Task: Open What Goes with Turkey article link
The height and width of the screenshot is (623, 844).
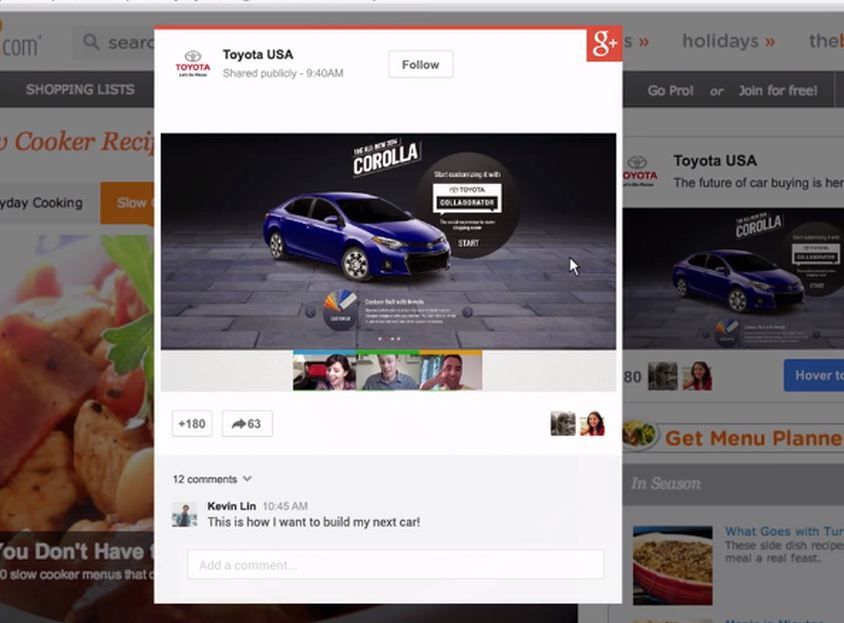Action: (x=784, y=531)
